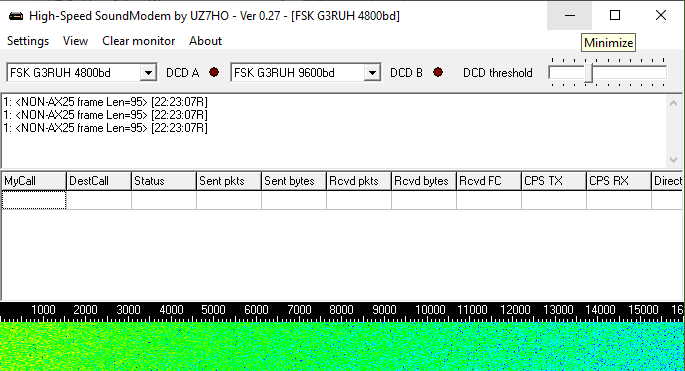Click the MyCall column header
This screenshot has height=371, width=685.
click(x=34, y=181)
